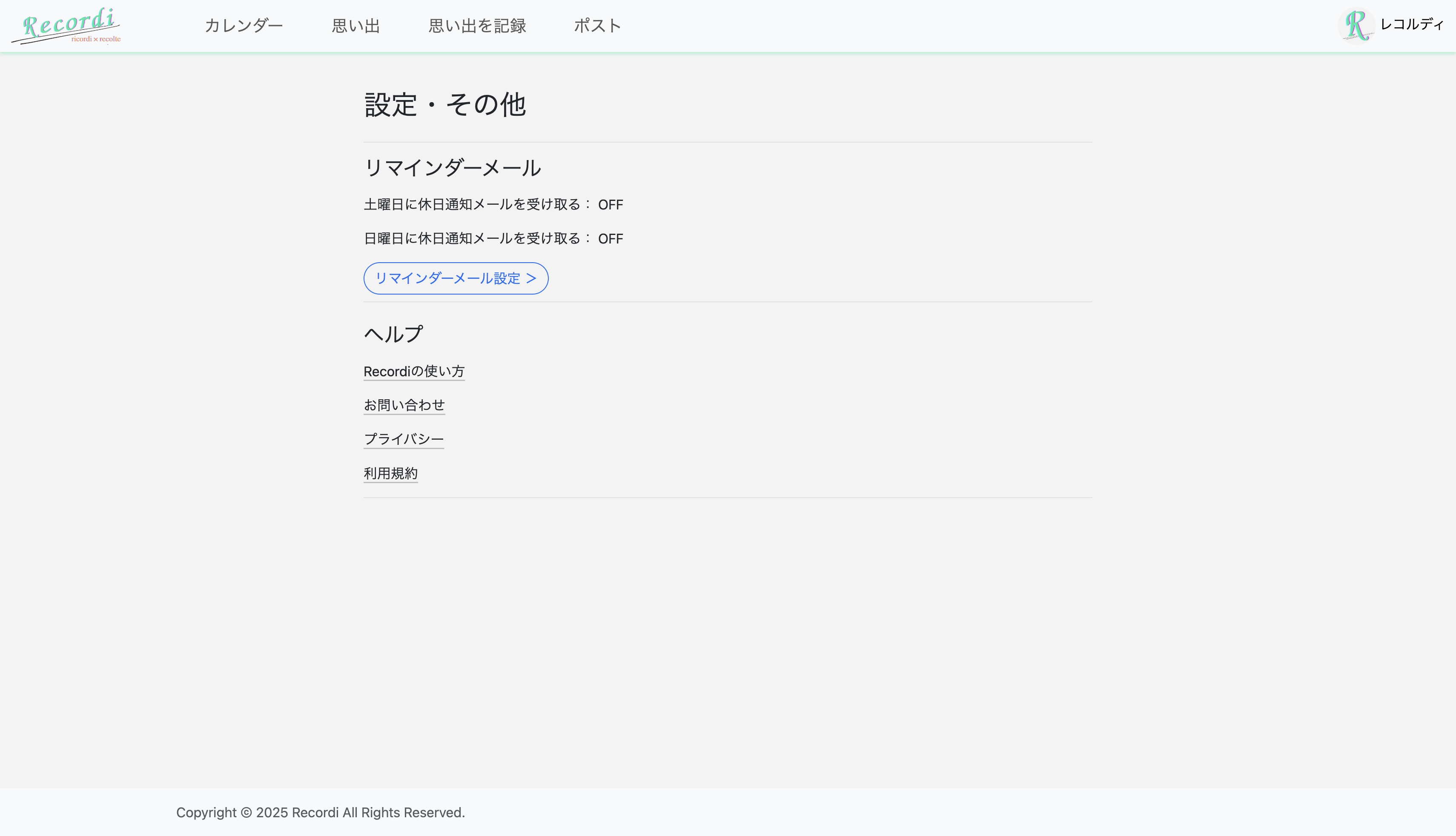This screenshot has height=836, width=1456.
Task: Go to the 思い出 page
Action: pyautogui.click(x=356, y=26)
